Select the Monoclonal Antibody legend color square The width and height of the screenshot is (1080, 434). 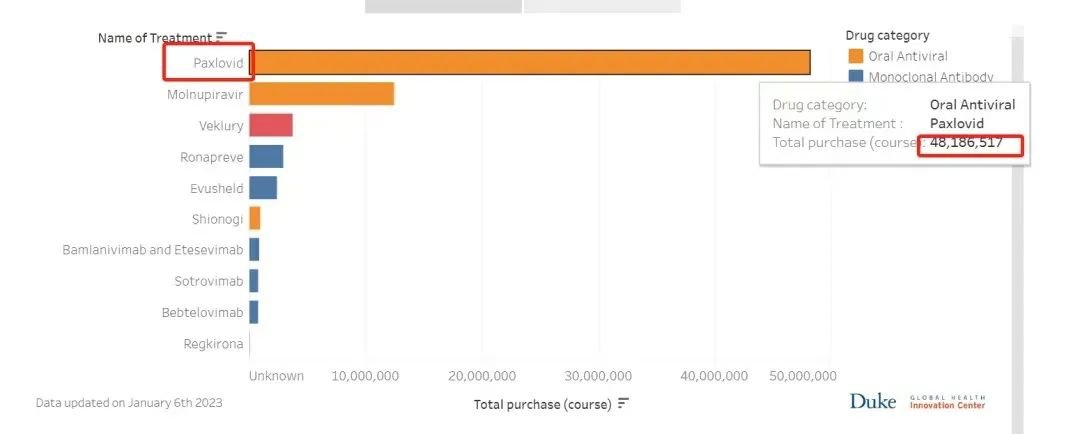click(x=855, y=76)
